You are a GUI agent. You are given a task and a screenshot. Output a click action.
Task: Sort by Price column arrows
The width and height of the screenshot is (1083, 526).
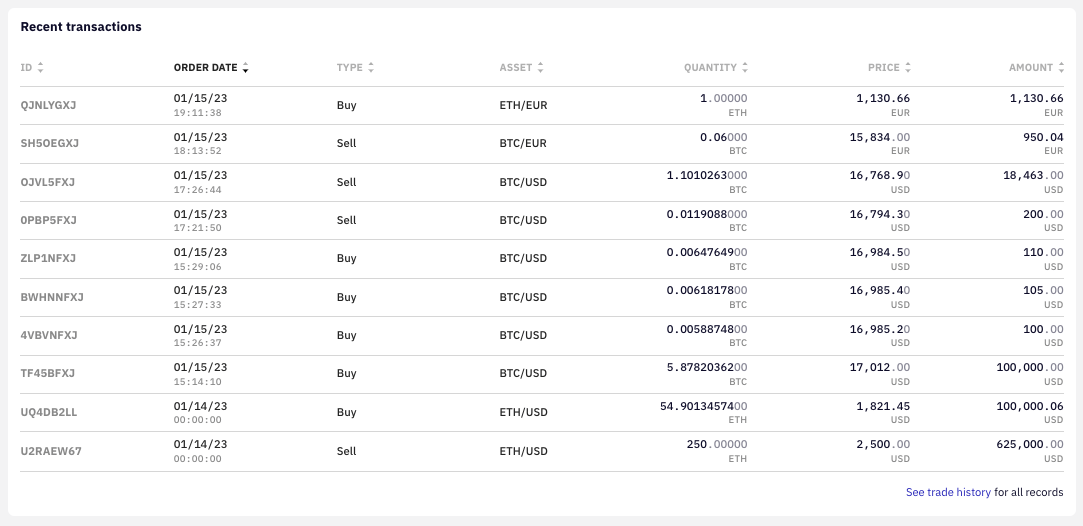[908, 68]
